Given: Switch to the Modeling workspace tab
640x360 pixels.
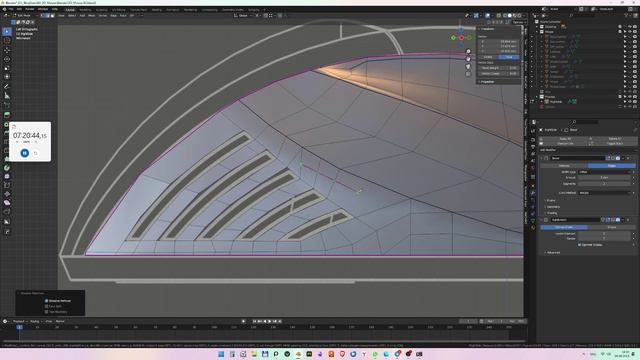Looking at the screenshot, I should click(85, 9).
